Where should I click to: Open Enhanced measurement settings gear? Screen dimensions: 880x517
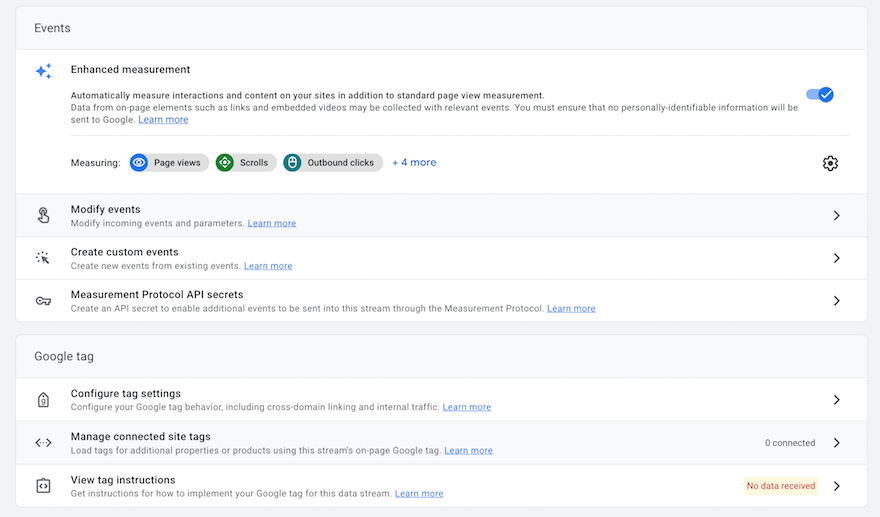click(830, 163)
